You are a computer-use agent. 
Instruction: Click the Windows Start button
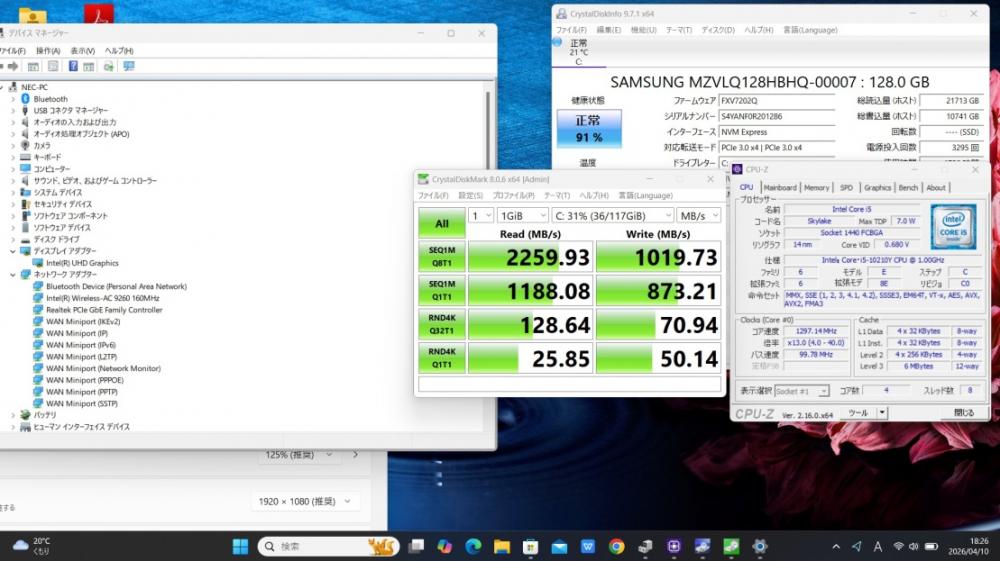coord(241,546)
